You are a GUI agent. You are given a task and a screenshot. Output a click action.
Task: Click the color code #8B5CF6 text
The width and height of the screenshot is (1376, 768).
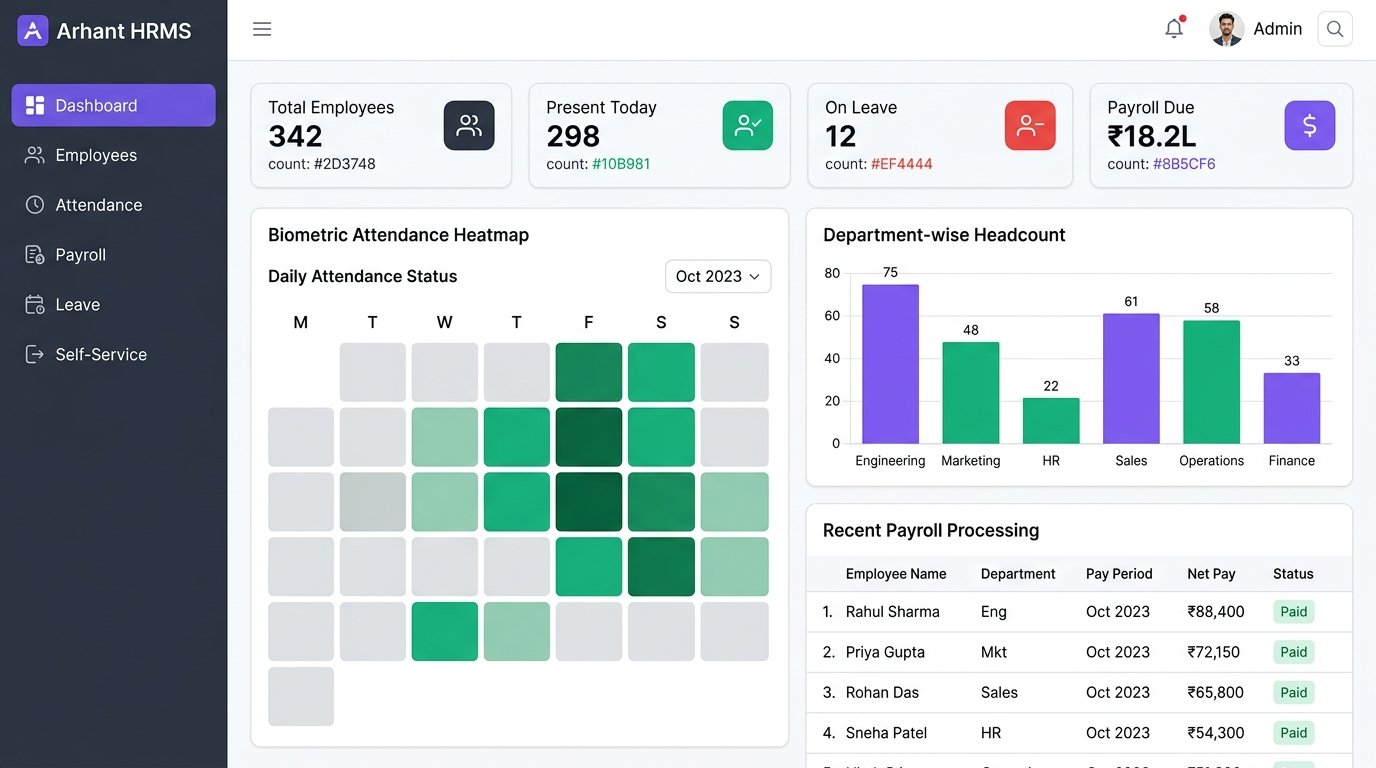coord(1184,164)
